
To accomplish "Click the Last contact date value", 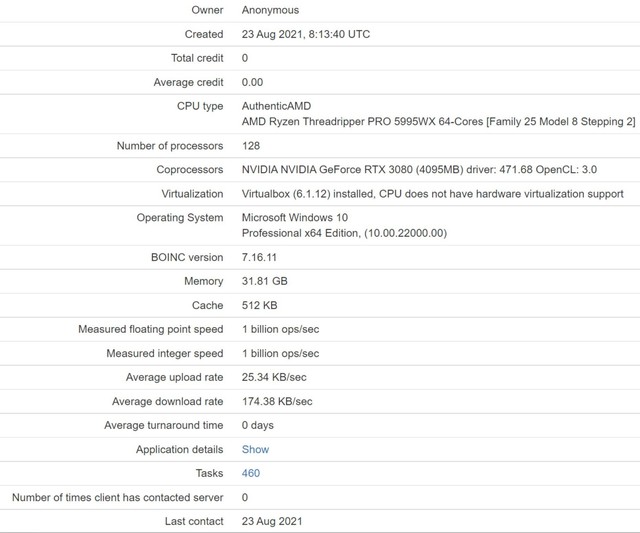I will [x=272, y=521].
